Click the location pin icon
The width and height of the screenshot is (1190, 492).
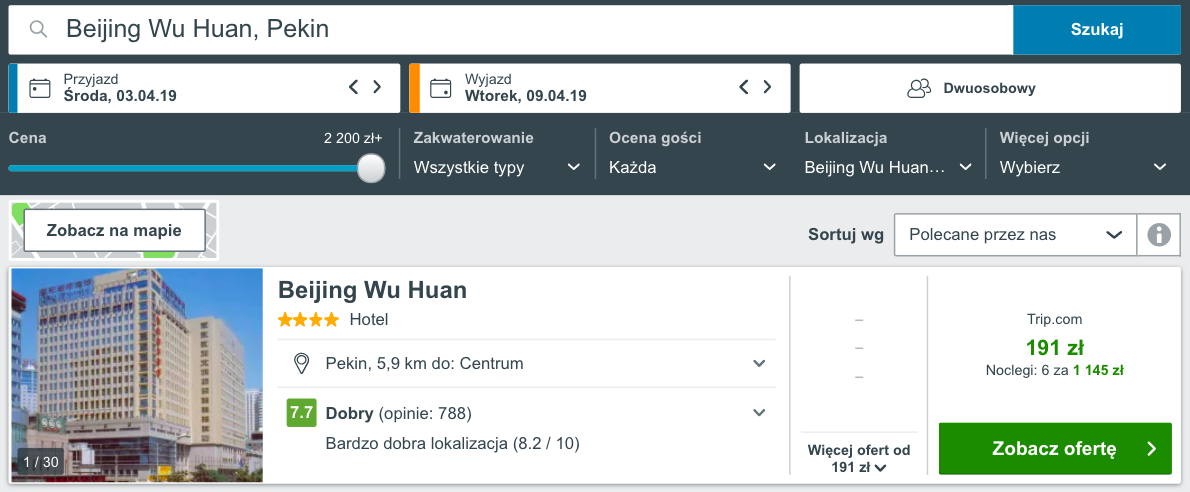[301, 363]
